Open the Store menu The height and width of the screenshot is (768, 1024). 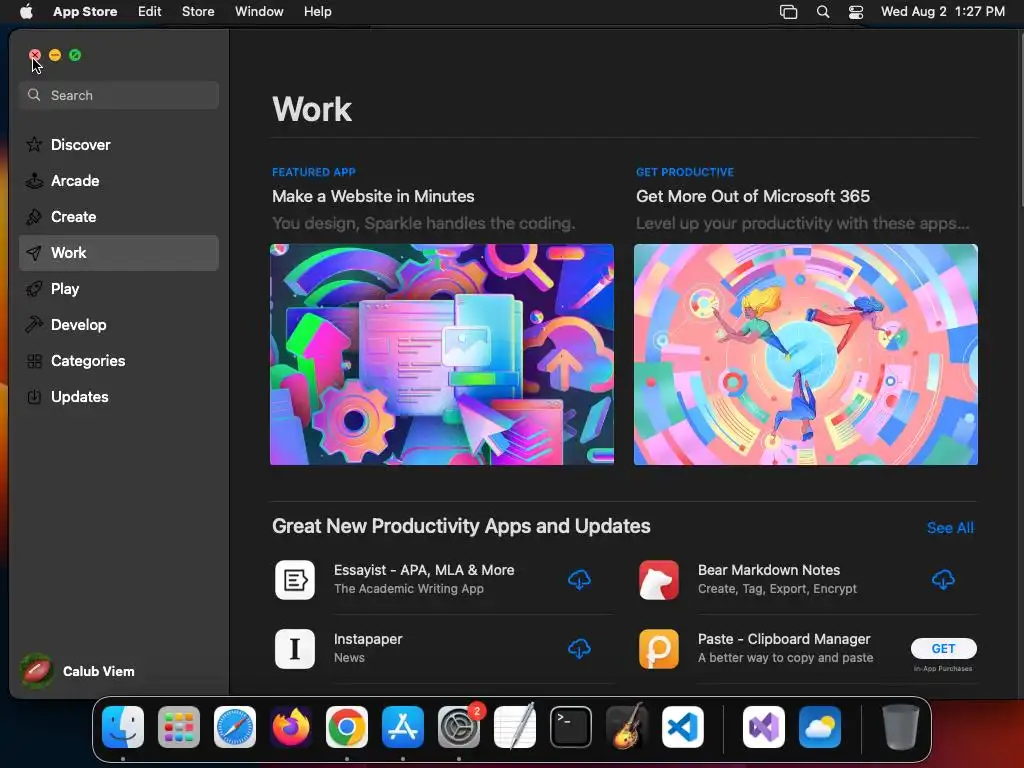point(198,12)
